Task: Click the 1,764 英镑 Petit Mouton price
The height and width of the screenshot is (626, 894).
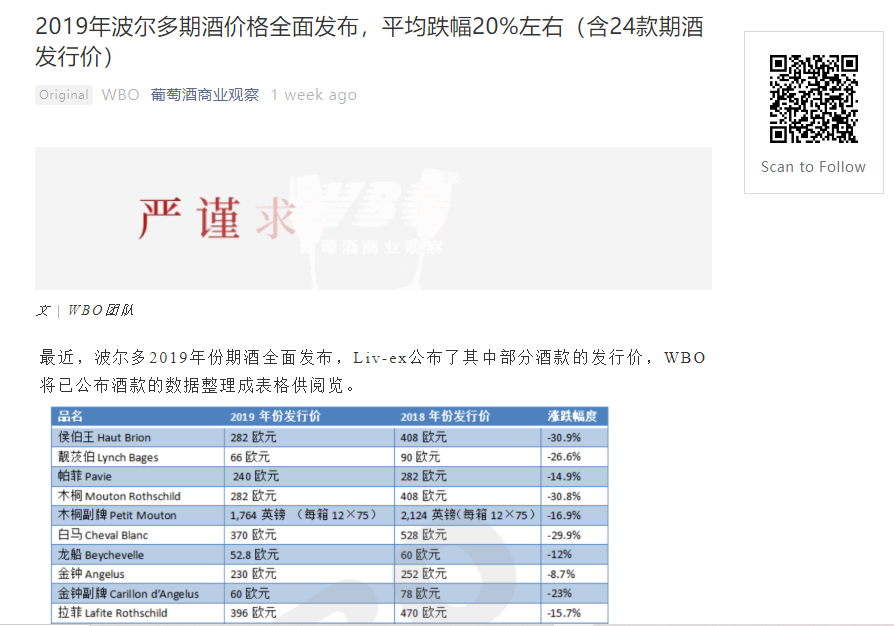Action: [x=303, y=515]
